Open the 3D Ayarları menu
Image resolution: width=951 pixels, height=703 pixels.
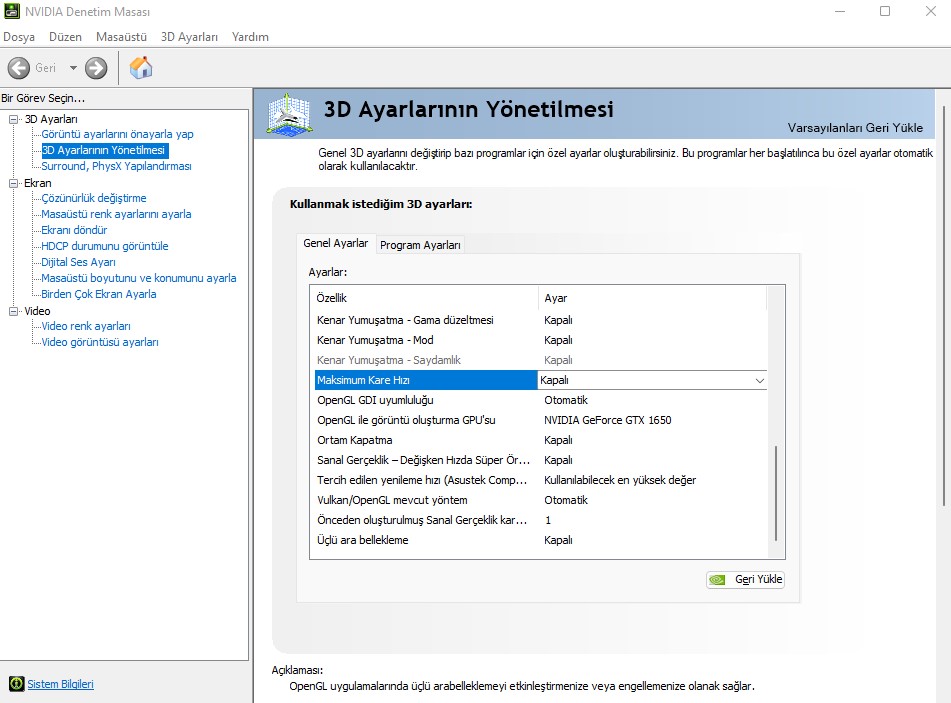[x=189, y=37]
